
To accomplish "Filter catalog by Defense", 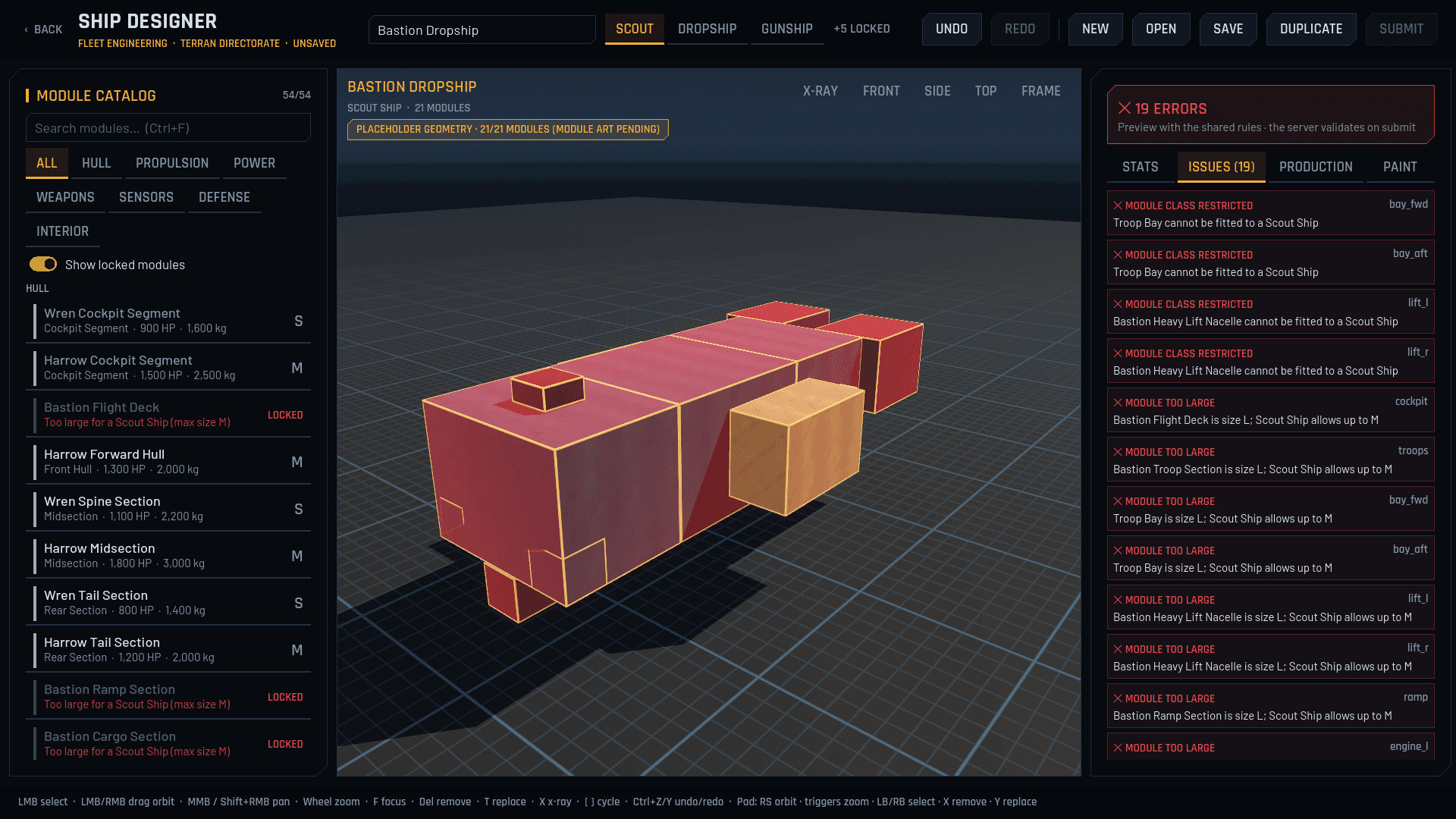I will tap(224, 197).
